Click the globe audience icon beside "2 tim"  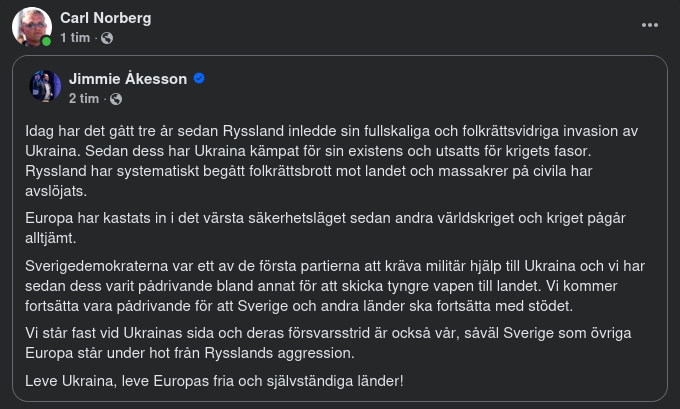116,98
